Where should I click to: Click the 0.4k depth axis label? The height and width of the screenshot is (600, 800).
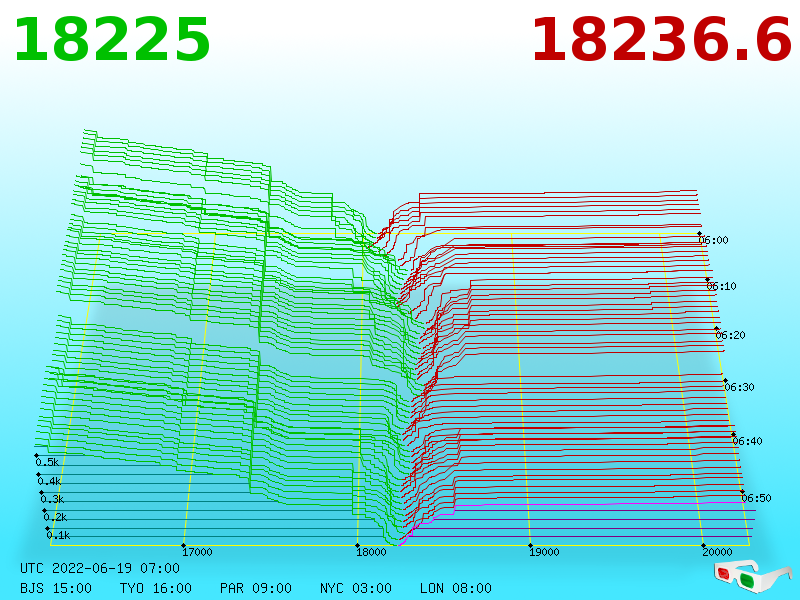49,481
